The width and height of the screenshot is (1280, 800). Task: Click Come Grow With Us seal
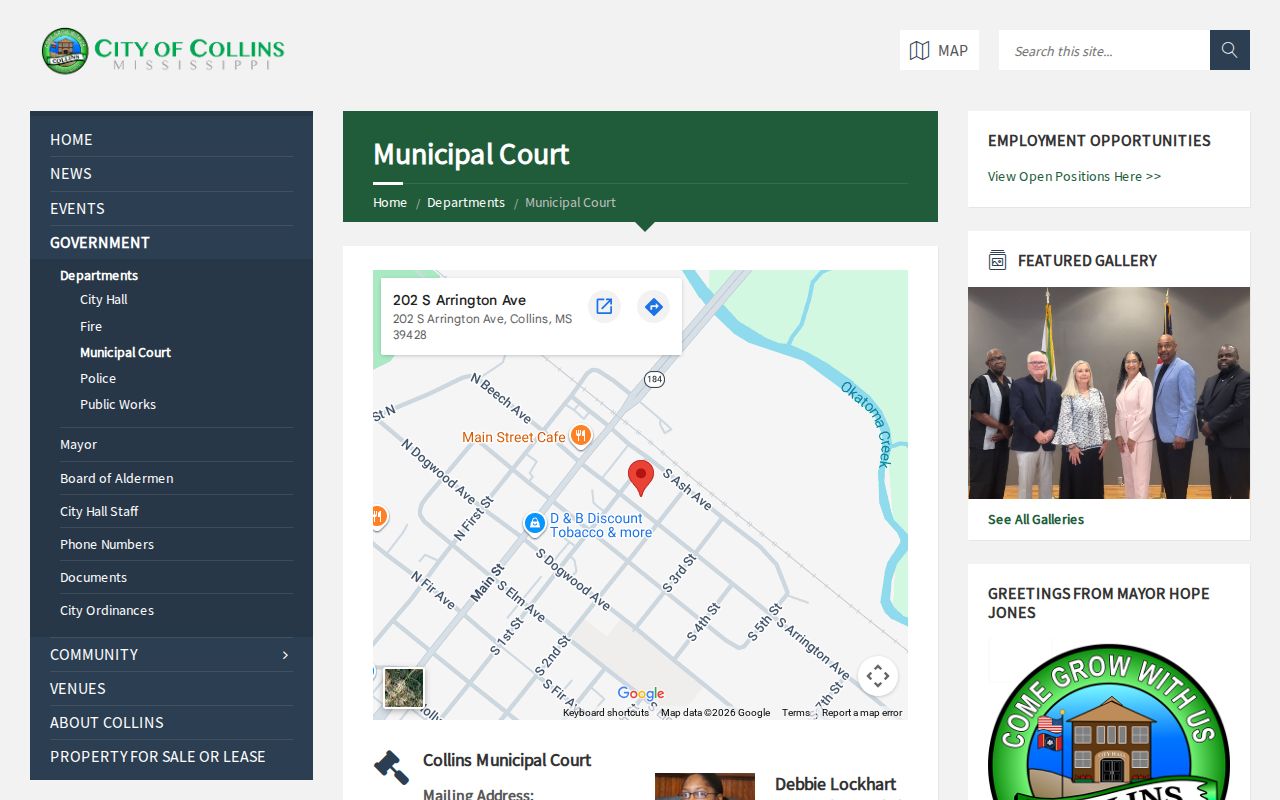tap(1108, 722)
